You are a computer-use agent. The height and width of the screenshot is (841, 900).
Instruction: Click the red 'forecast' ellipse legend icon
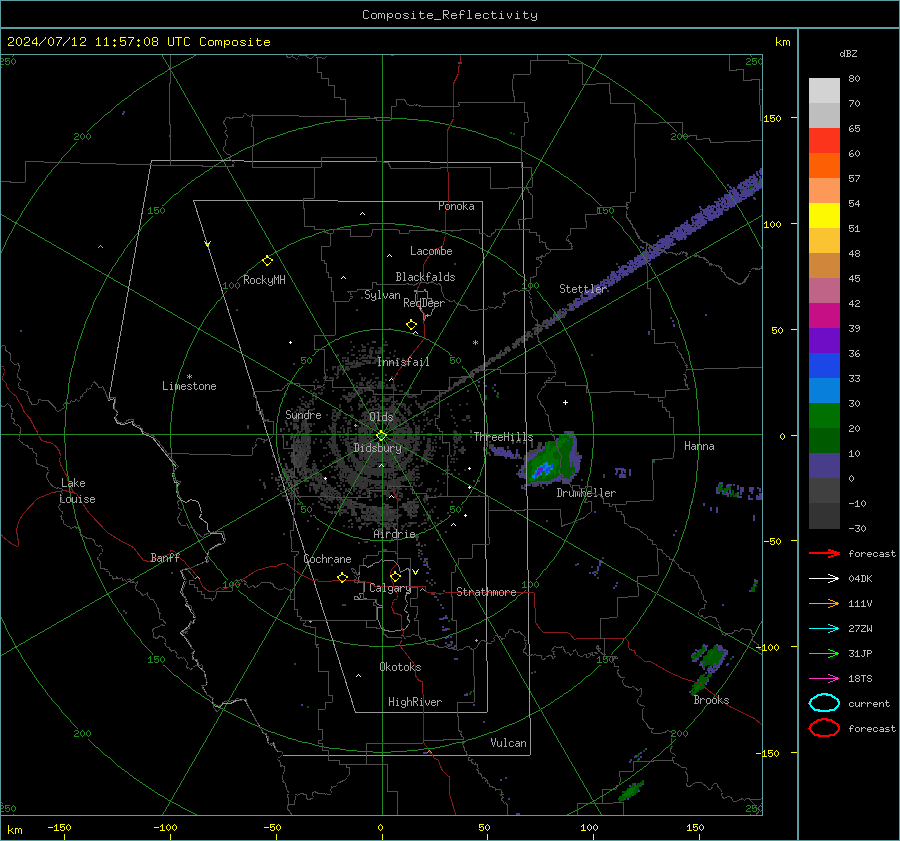pyautogui.click(x=824, y=728)
